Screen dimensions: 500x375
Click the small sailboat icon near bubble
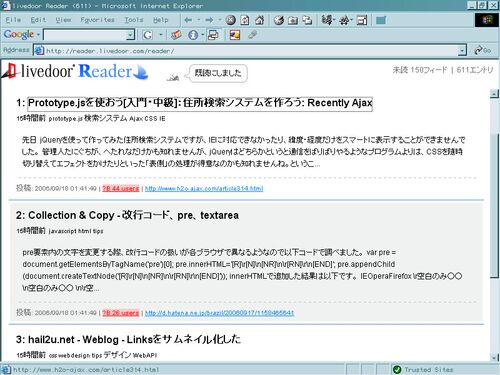173,77
